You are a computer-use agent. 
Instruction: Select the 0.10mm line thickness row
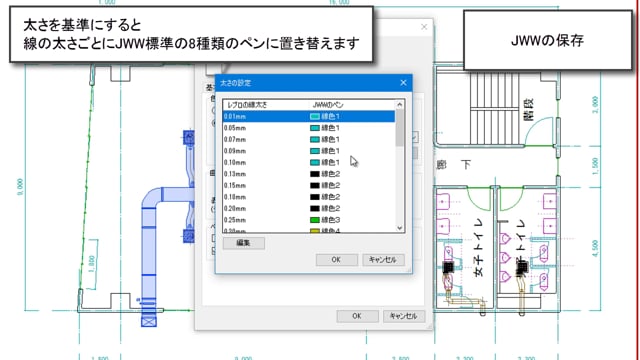309,162
